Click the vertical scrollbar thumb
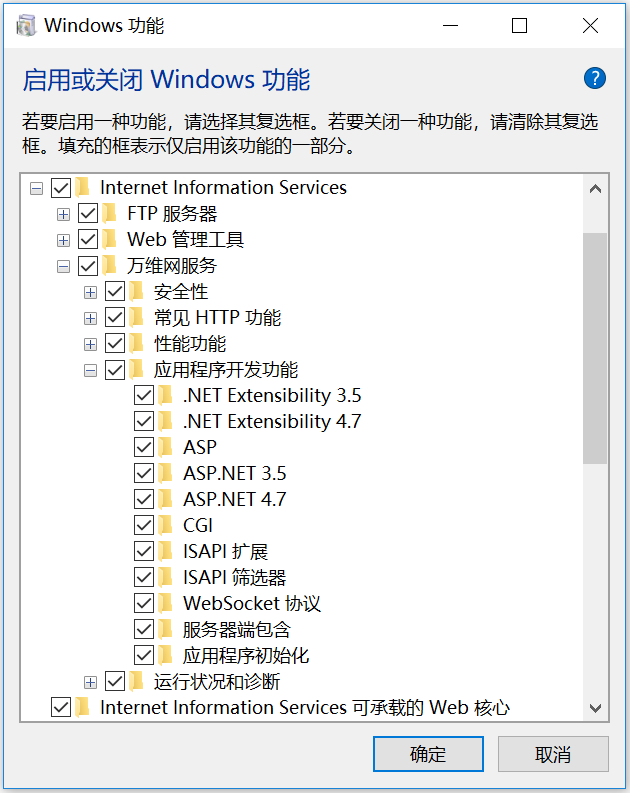Viewport: 630px width, 793px height. (x=595, y=348)
